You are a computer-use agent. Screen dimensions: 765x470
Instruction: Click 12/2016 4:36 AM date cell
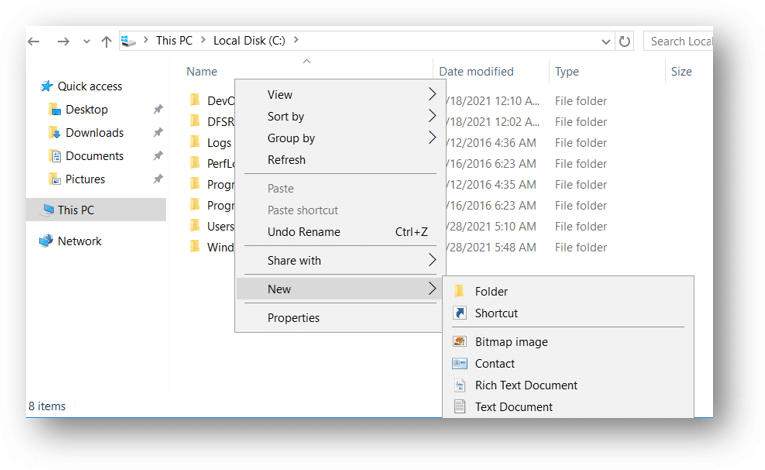491,143
